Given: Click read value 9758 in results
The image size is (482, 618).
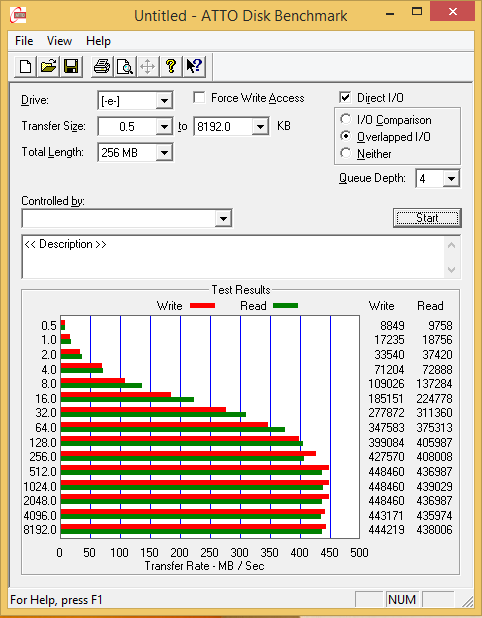Looking at the screenshot, I should pyautogui.click(x=440, y=326).
